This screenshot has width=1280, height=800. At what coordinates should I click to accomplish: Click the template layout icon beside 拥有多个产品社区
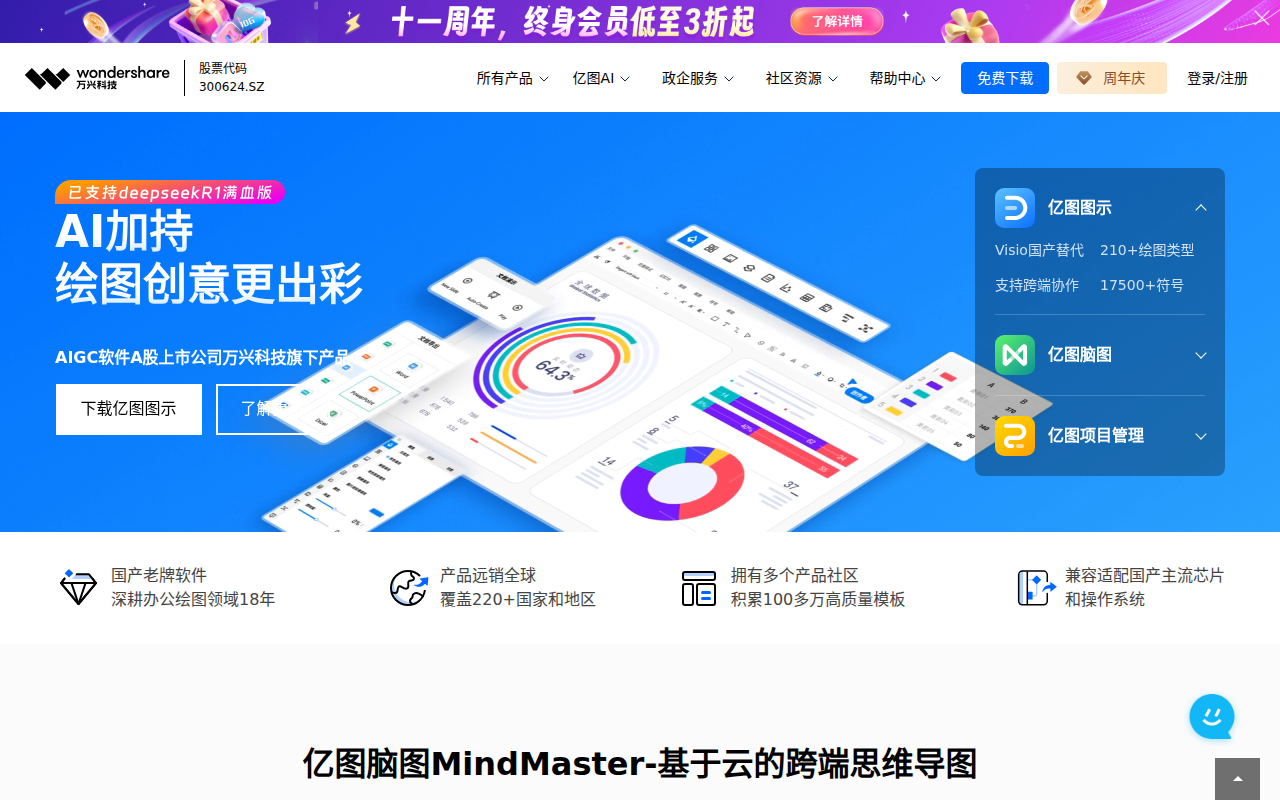[x=699, y=588]
